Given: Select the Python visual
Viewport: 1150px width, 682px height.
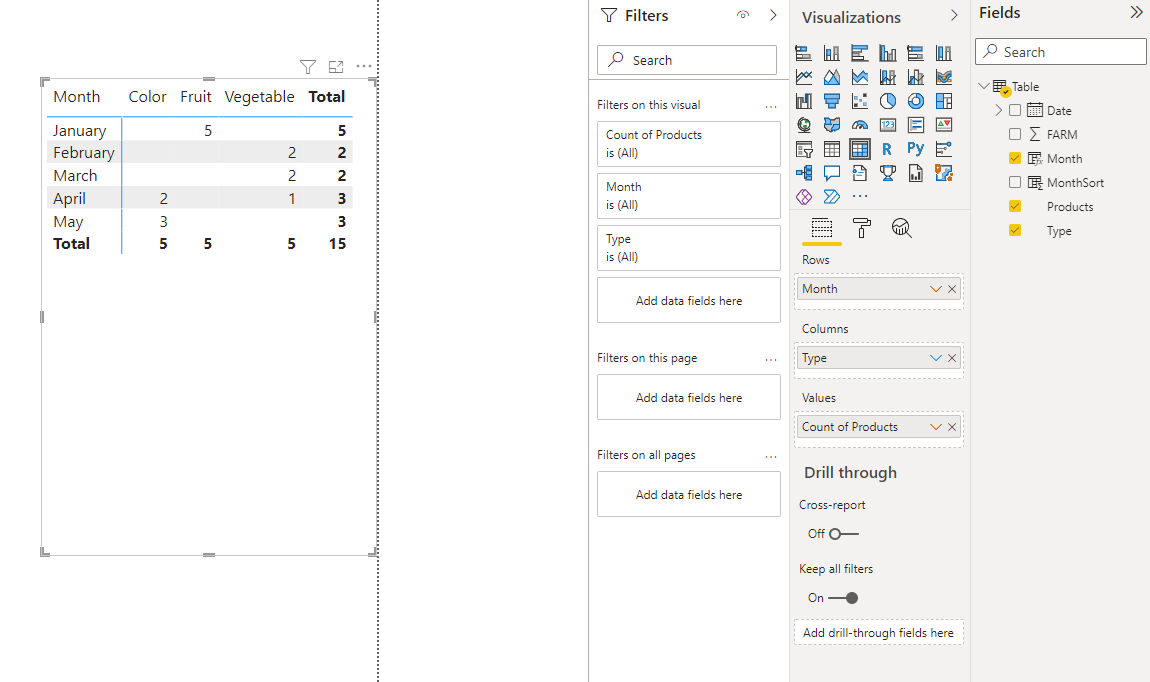Looking at the screenshot, I should coord(915,149).
